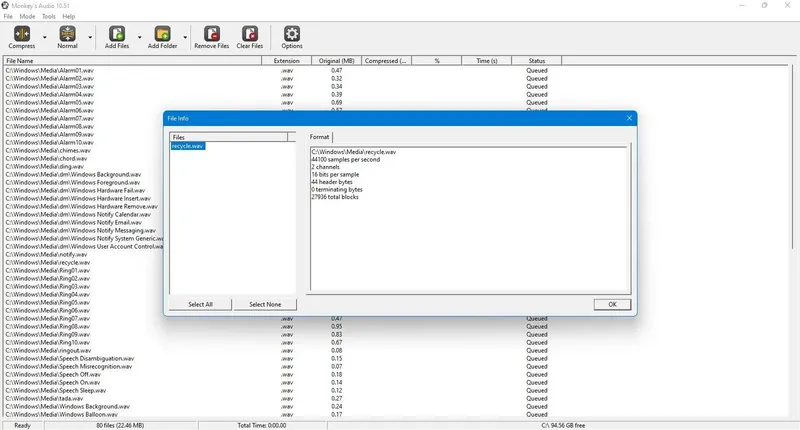800x430 pixels.
Task: Click the Remove Files icon
Action: click(212, 34)
